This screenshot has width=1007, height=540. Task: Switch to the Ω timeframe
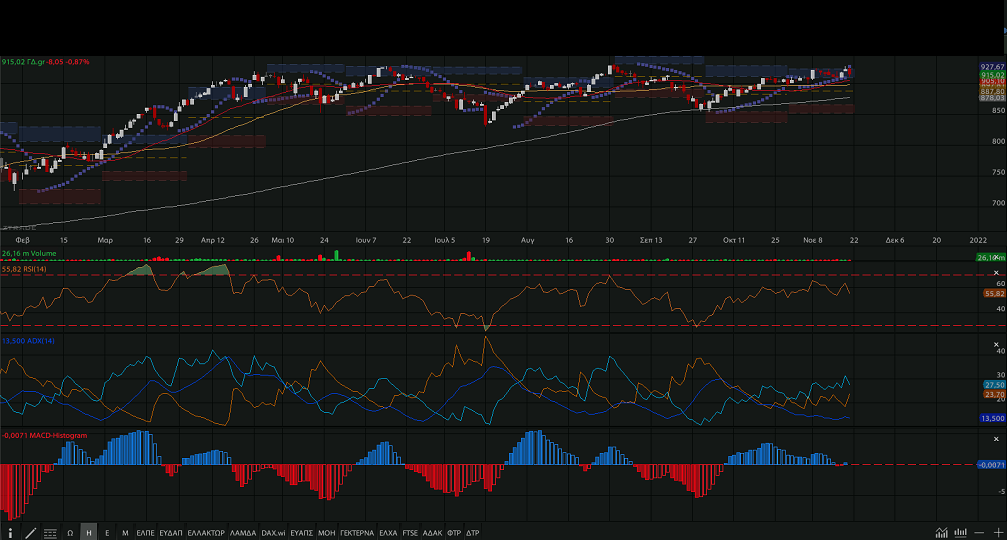70,532
